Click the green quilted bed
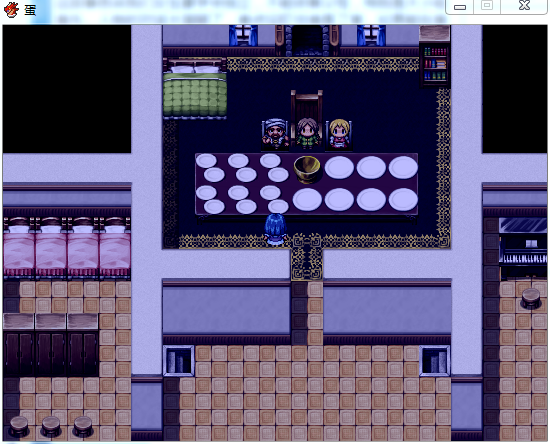The image size is (550, 444). click(x=195, y=88)
